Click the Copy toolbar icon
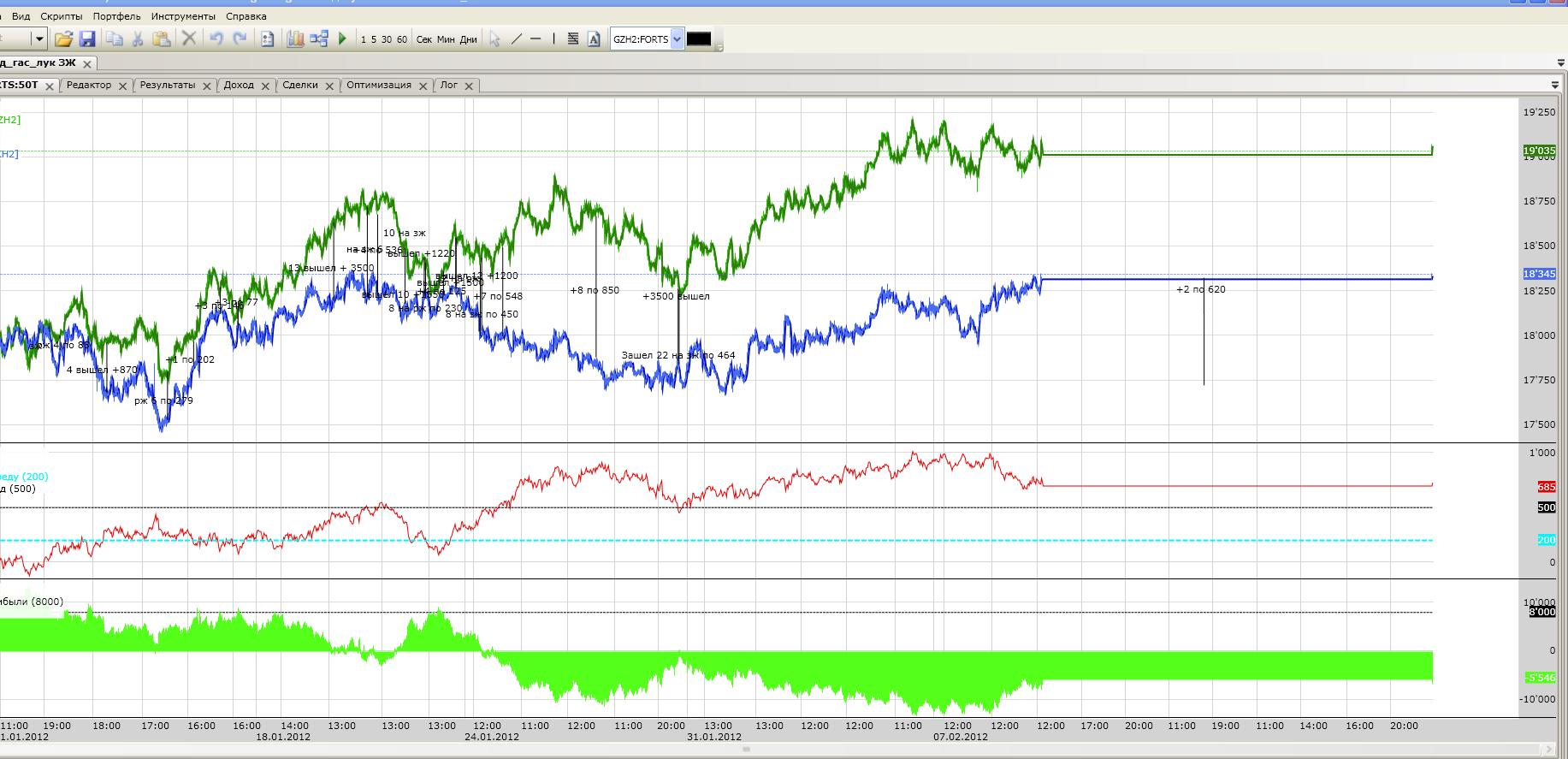The width and height of the screenshot is (1568, 759). pyautogui.click(x=114, y=39)
